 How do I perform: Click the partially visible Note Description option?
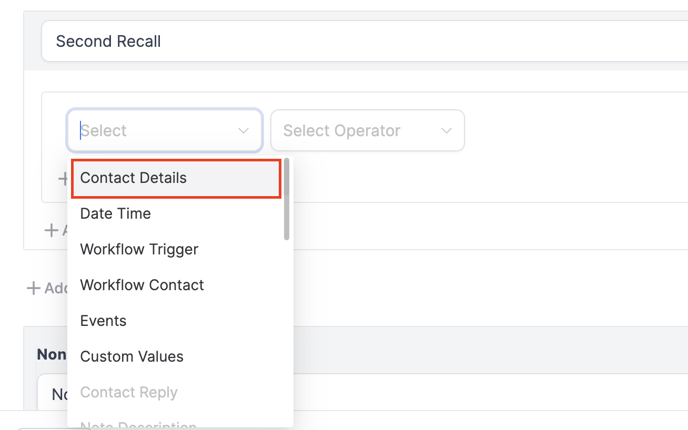(x=138, y=424)
